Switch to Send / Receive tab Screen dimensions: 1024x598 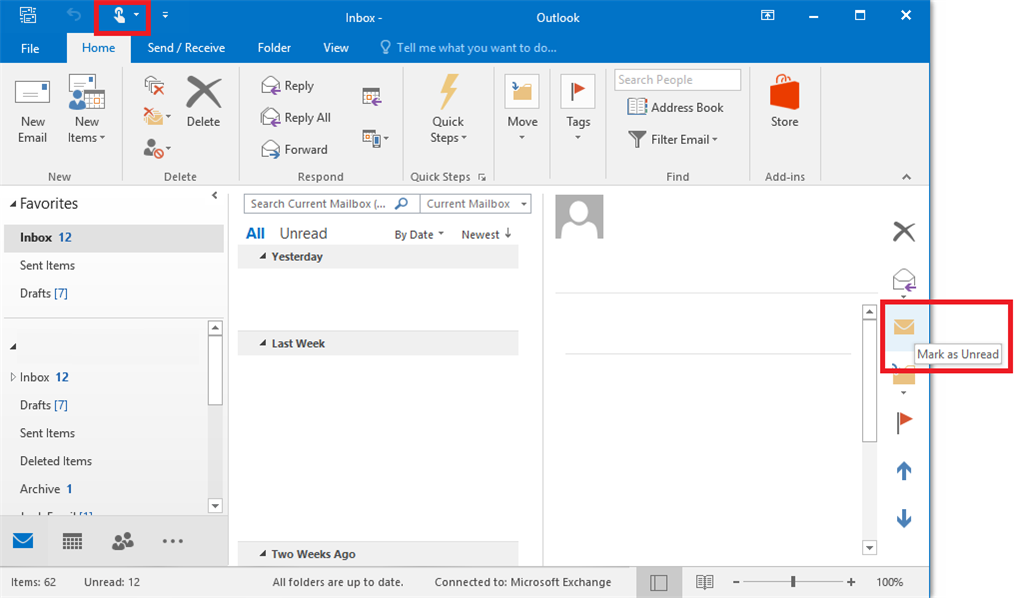[x=186, y=48]
